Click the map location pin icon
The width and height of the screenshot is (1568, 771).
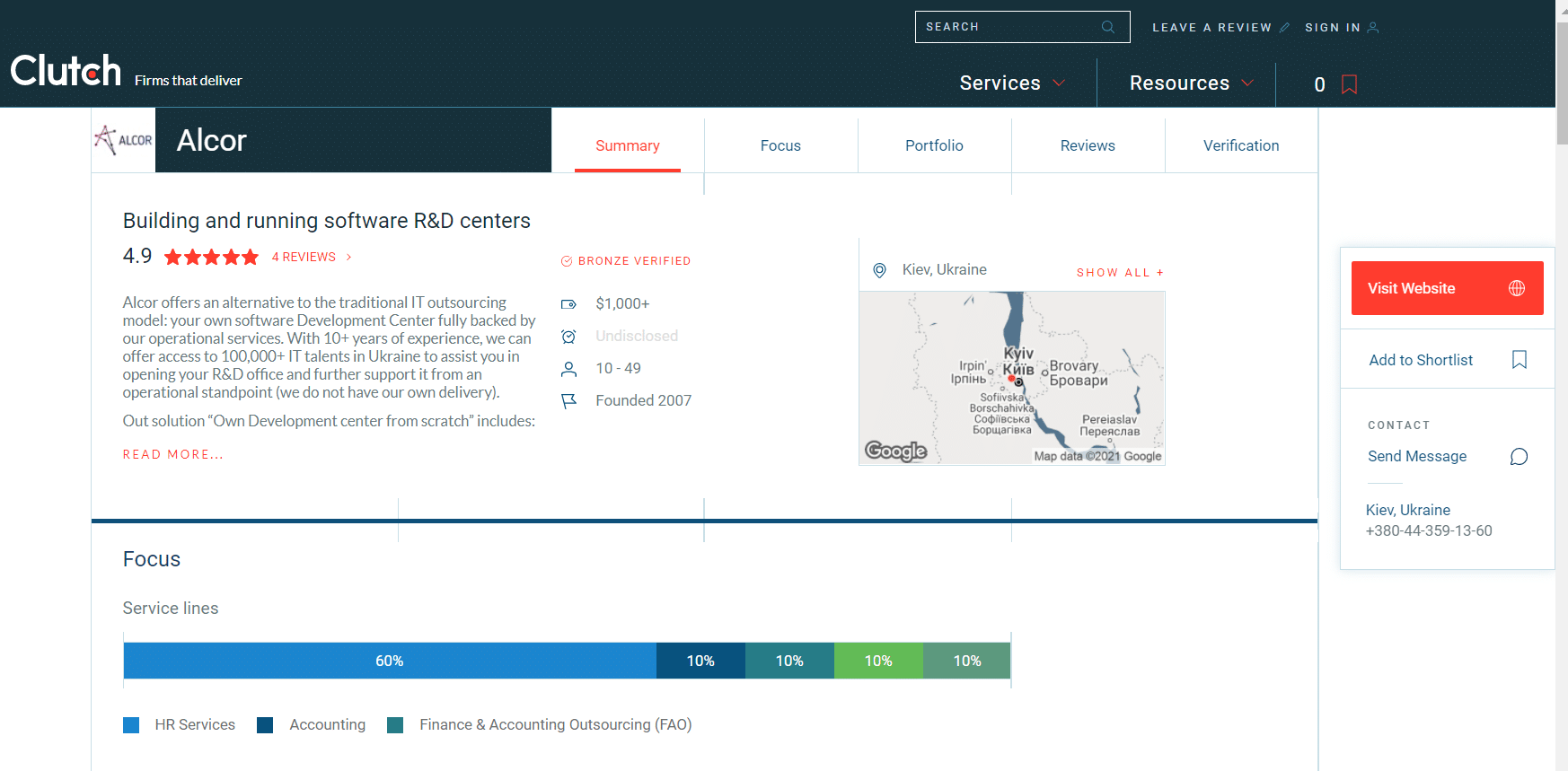click(x=880, y=270)
